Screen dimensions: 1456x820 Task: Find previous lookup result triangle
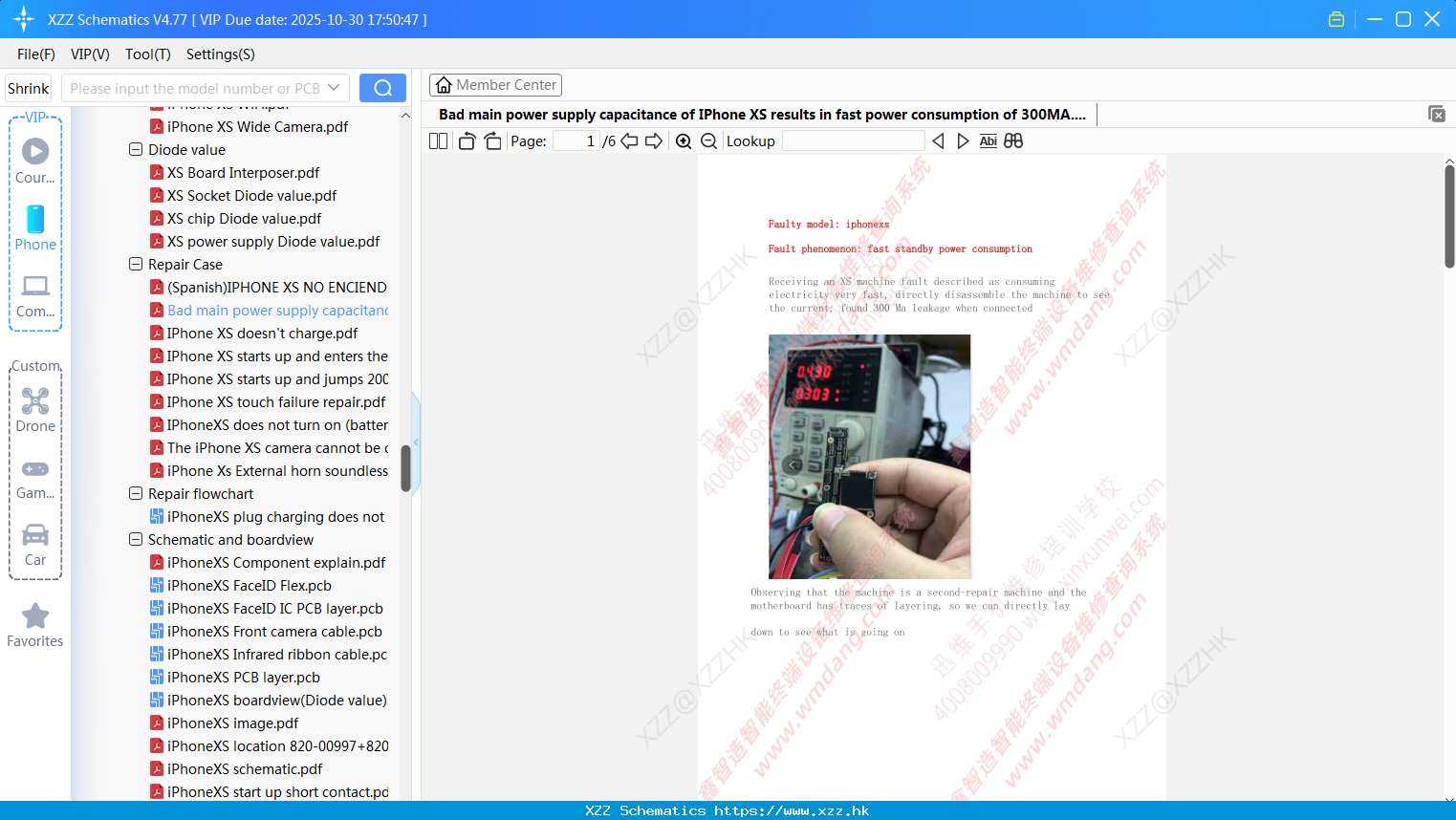click(x=938, y=140)
